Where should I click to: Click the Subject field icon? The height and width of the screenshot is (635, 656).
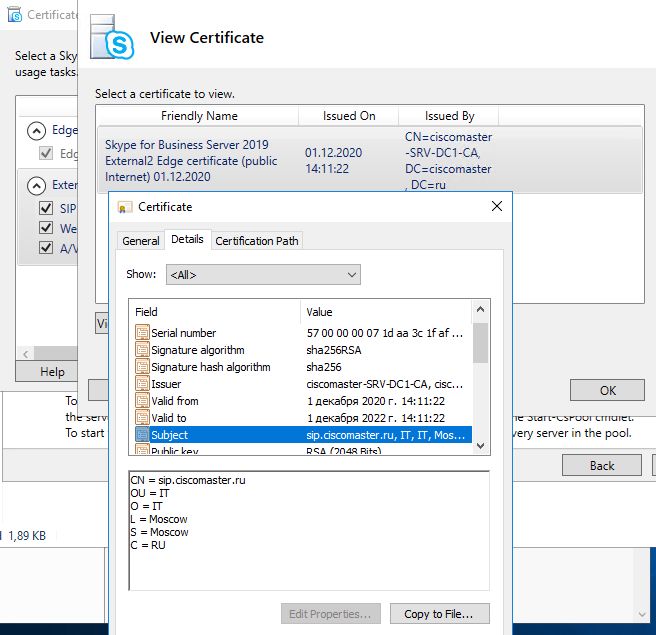click(x=142, y=435)
